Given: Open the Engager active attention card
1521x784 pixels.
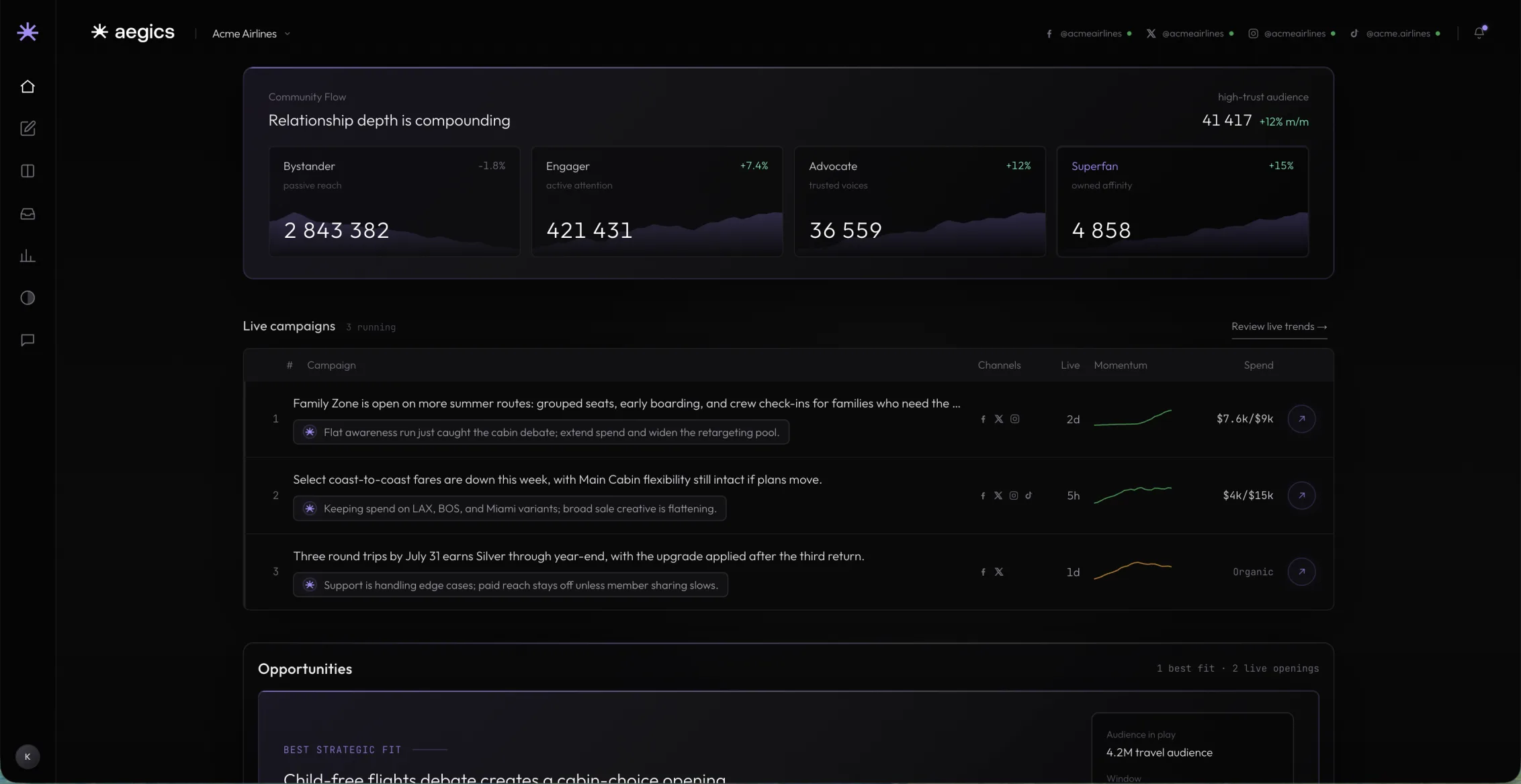Looking at the screenshot, I should (x=657, y=202).
